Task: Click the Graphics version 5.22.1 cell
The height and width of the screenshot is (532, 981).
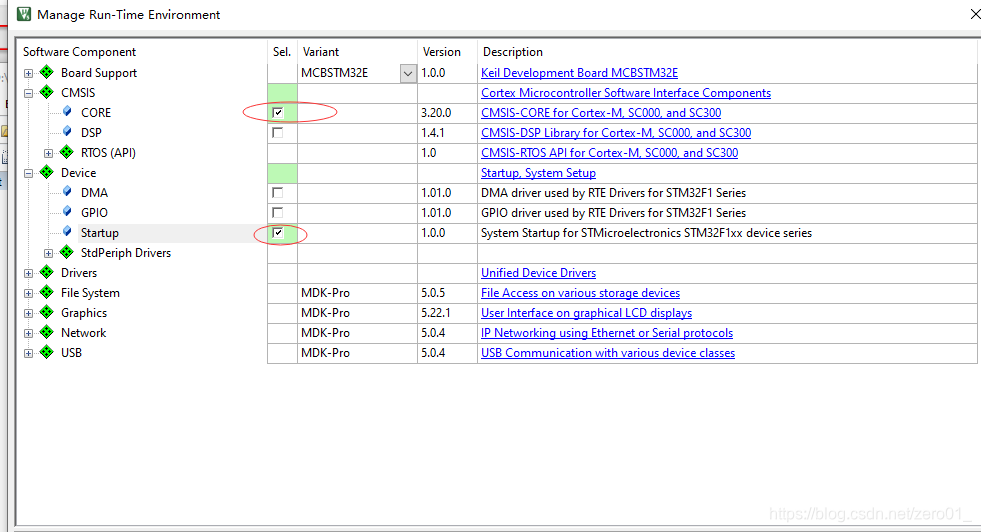Action: pos(447,313)
